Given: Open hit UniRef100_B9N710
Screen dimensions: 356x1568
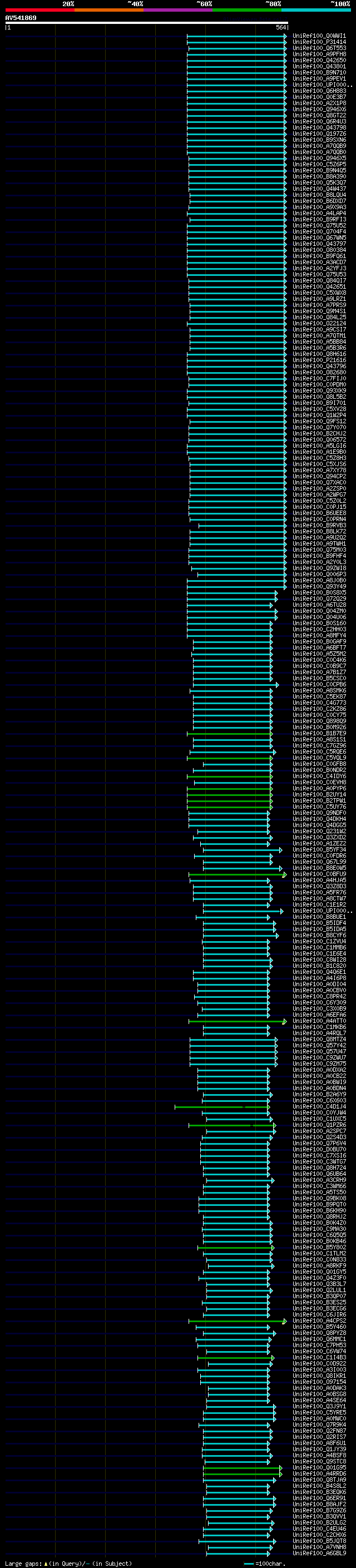Looking at the screenshot, I should coord(319,72).
